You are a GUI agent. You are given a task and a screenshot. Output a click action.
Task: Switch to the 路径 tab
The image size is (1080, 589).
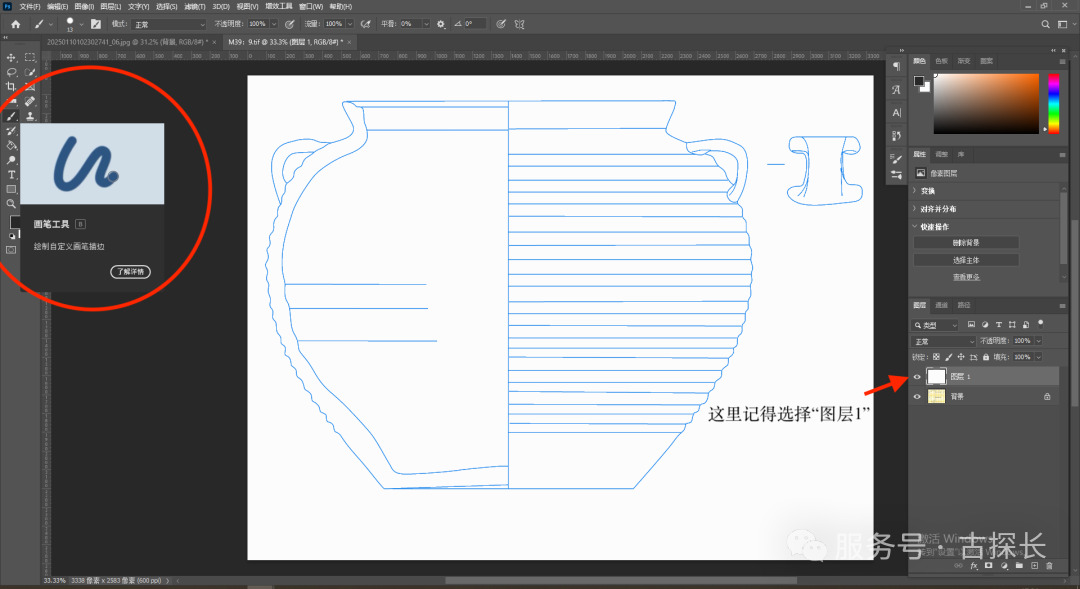964,305
